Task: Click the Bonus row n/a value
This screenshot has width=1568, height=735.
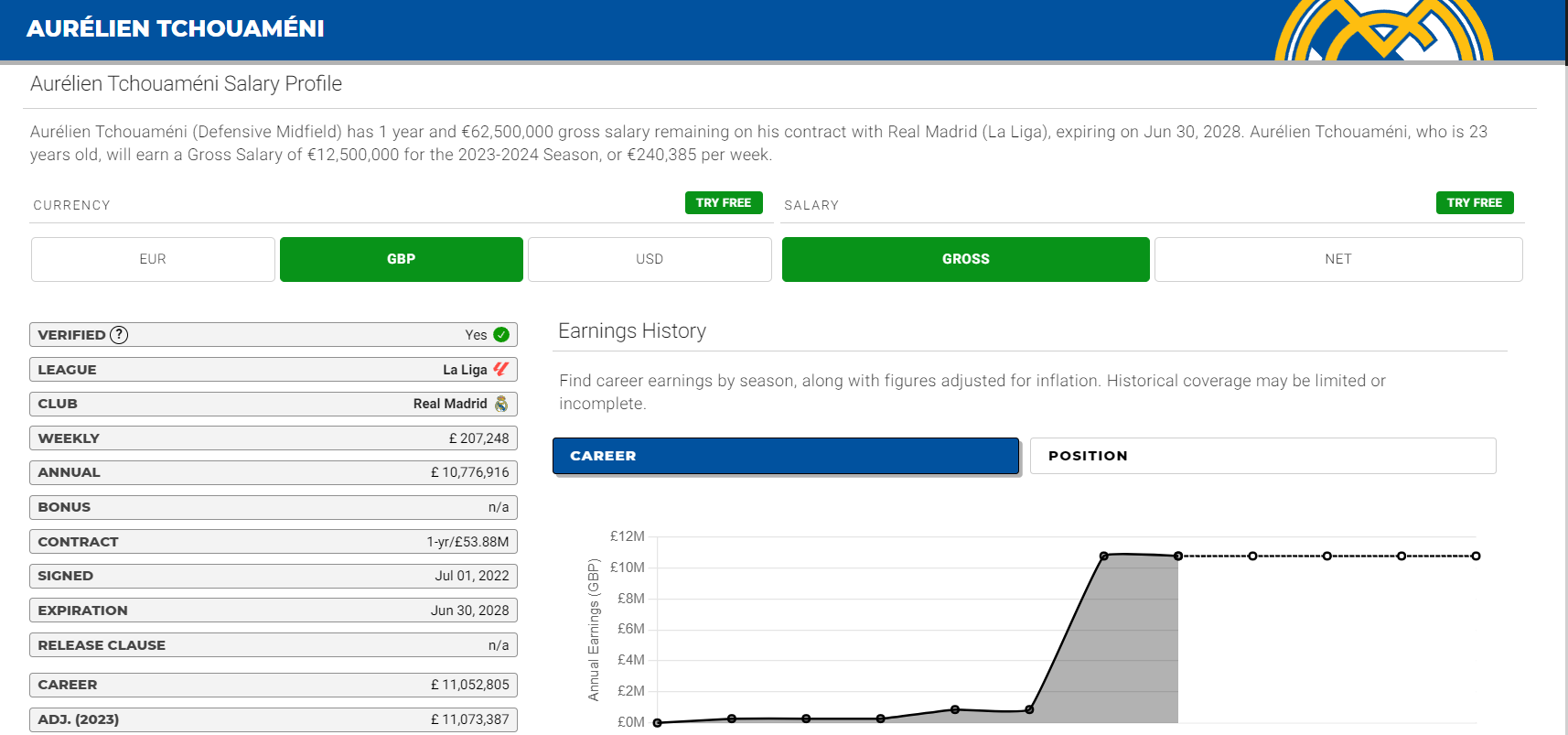Action: pyautogui.click(x=499, y=507)
